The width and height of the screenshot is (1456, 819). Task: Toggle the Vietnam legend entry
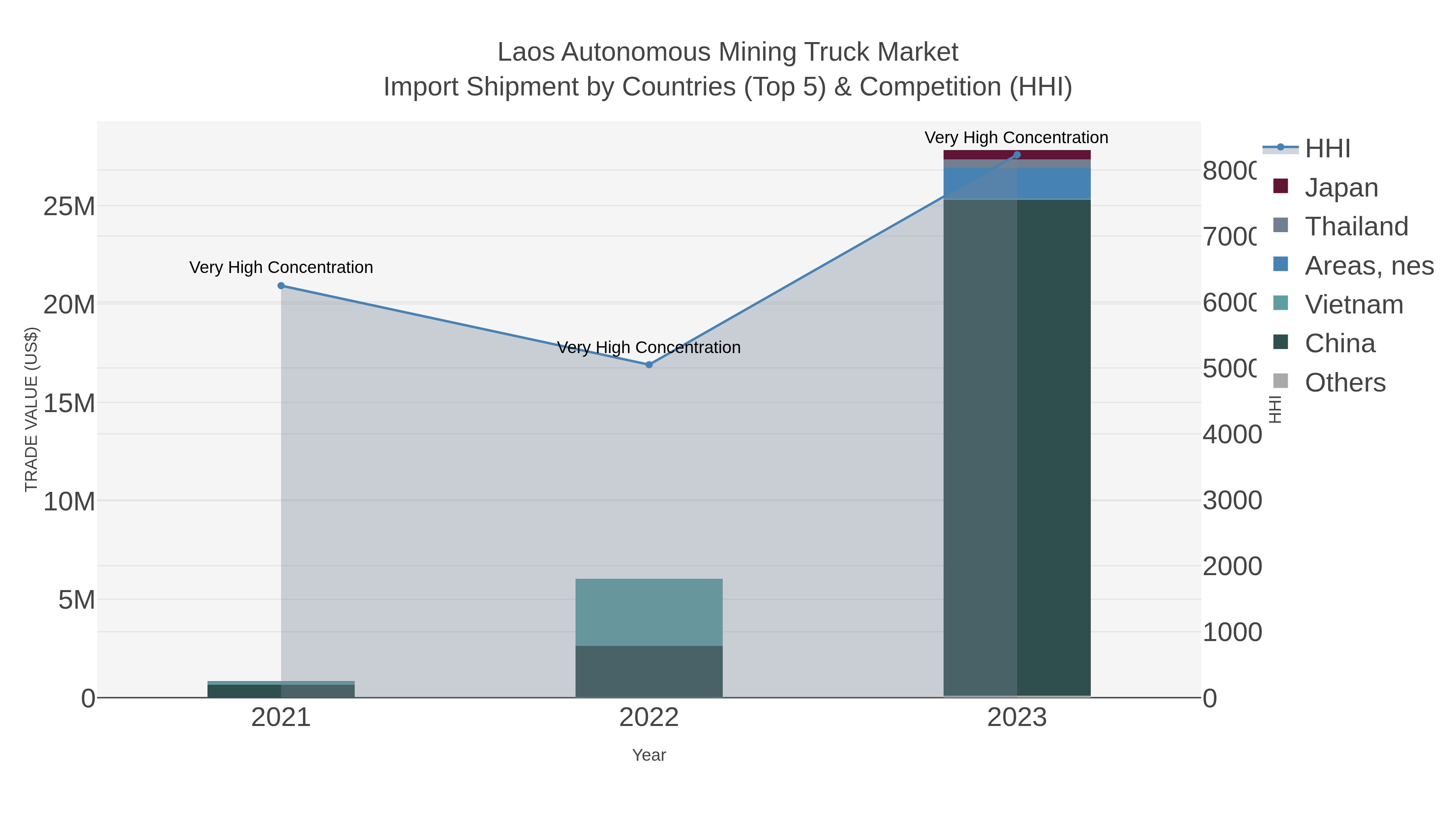[x=1338, y=304]
